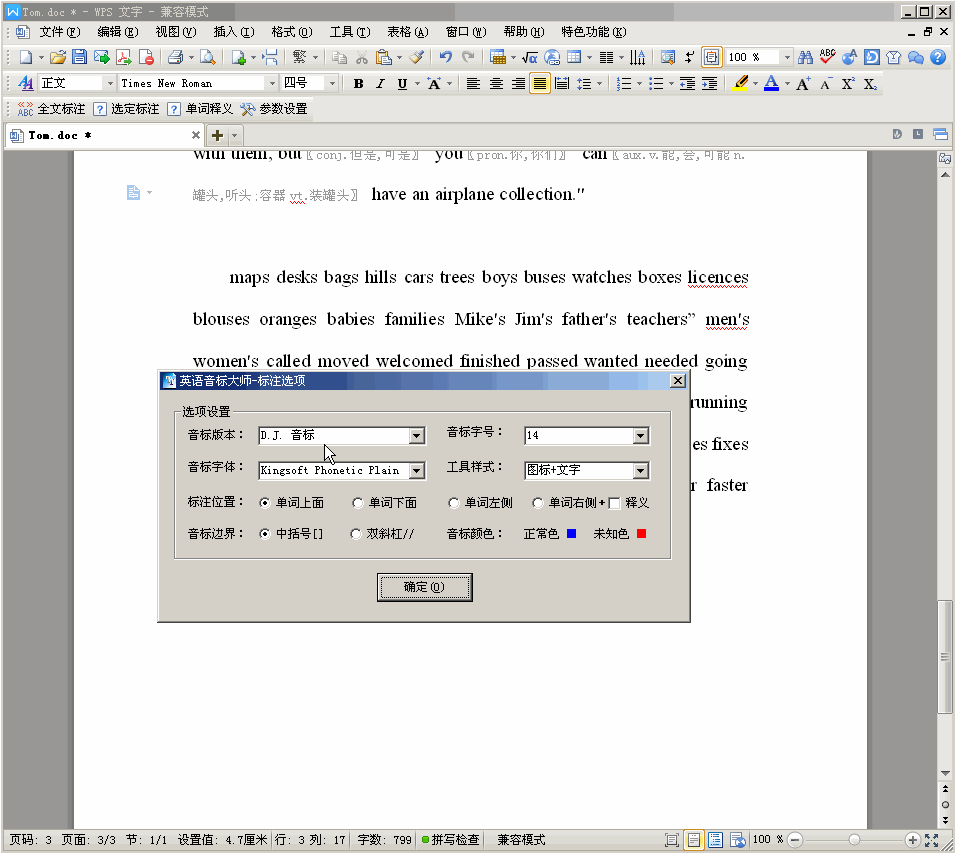Open Find binoculars icon
Screen dimensions: 955x853
(x=805, y=57)
